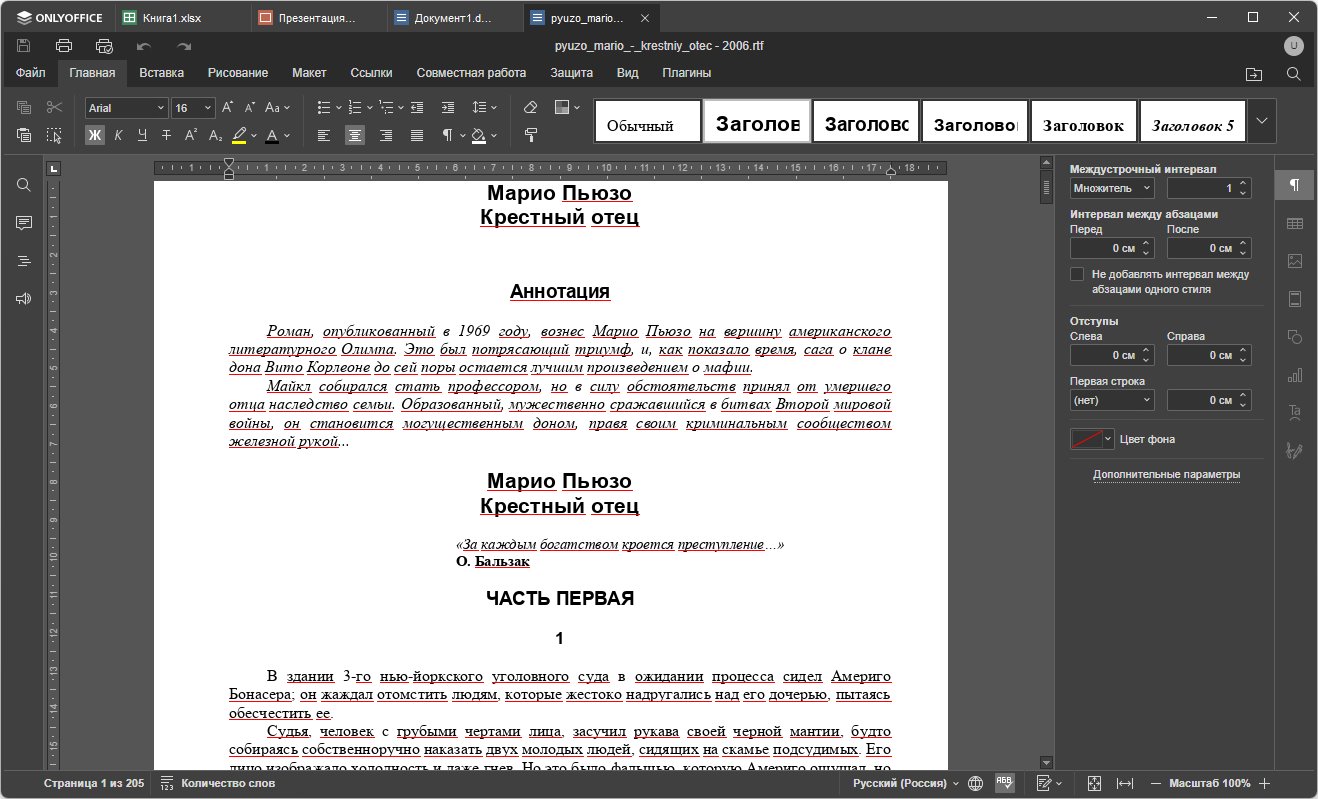The height and width of the screenshot is (799, 1318).
Task: Undo the last action
Action: (x=144, y=46)
